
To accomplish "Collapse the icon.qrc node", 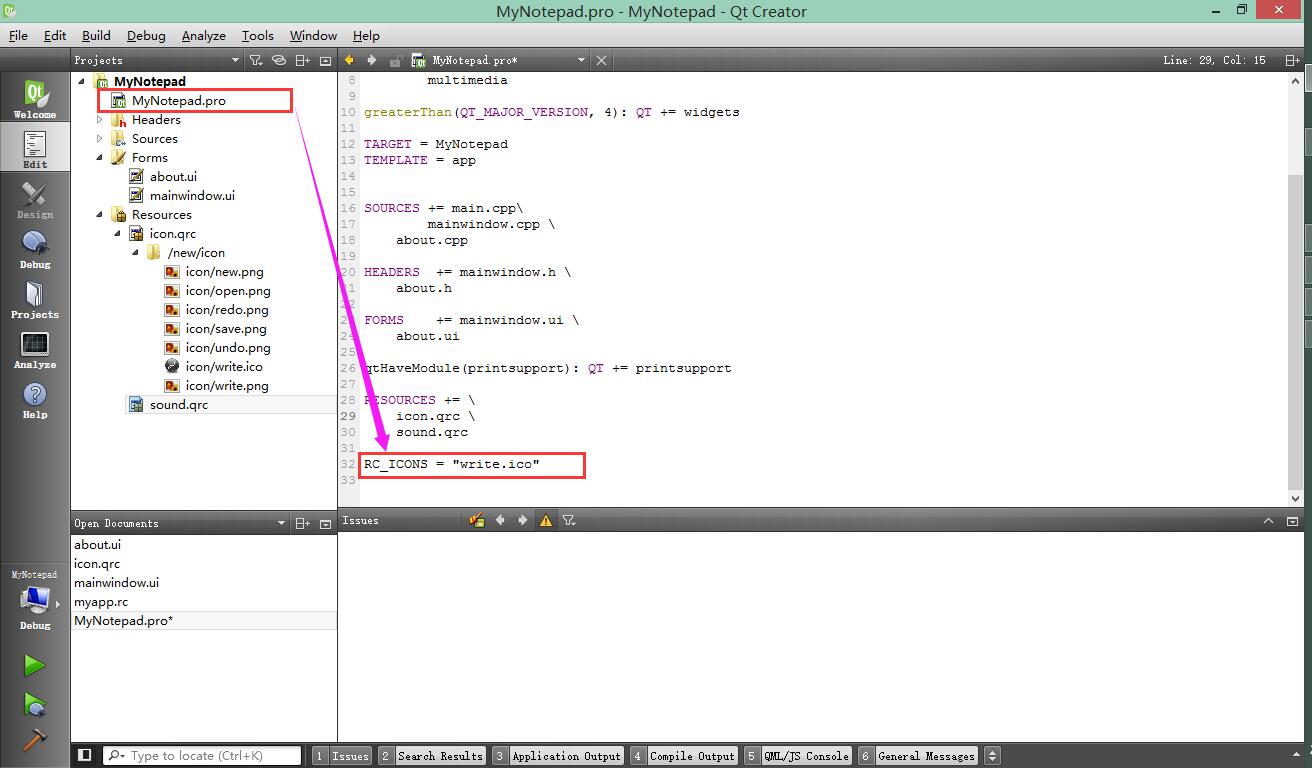I will (118, 233).
